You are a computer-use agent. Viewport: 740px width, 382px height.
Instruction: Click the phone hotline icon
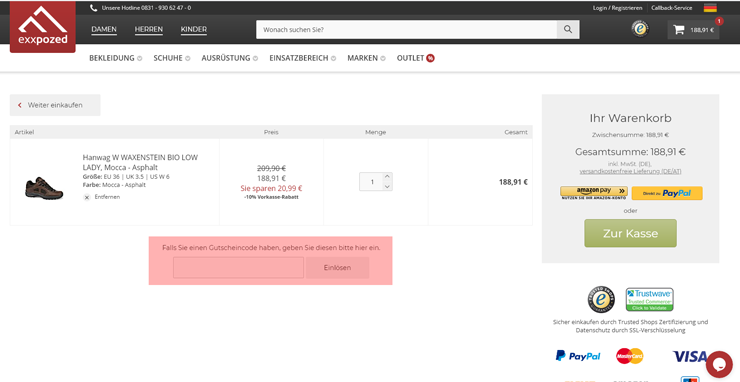[93, 8]
